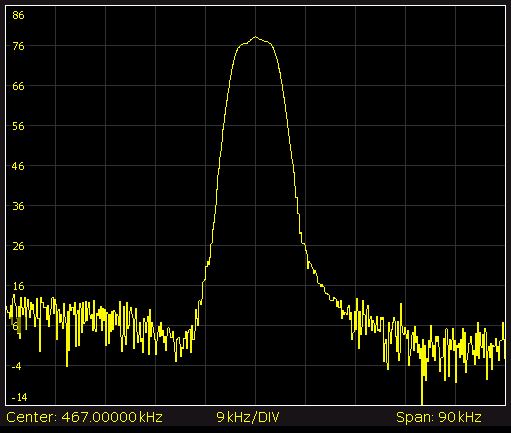511x433 pixels.
Task: Click the 16 level axis label
Action: tap(18, 286)
